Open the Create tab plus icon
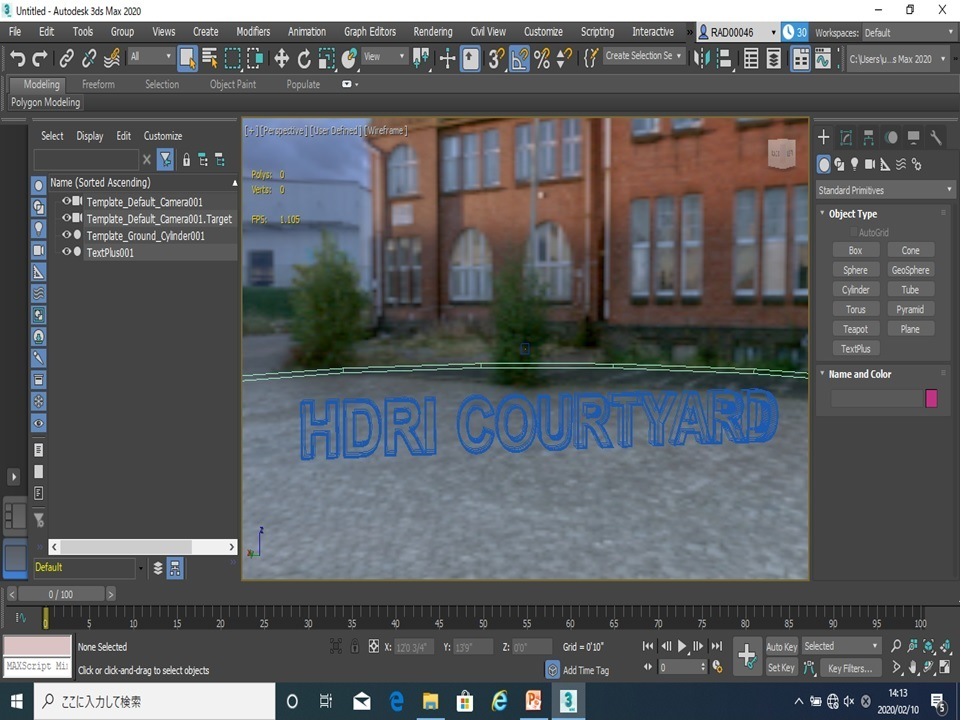The height and width of the screenshot is (720, 961). (x=824, y=137)
